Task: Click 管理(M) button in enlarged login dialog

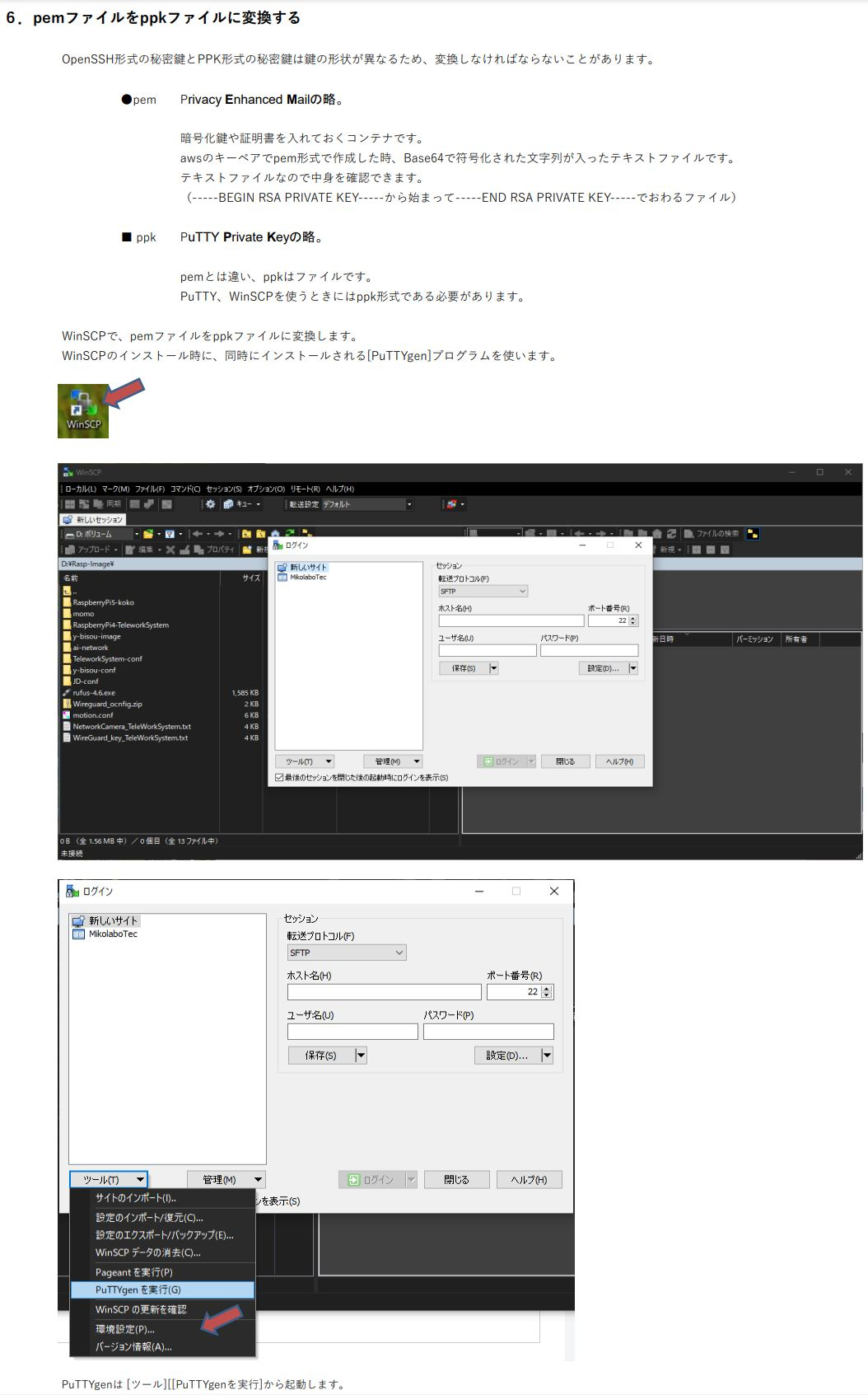Action: [x=226, y=1180]
